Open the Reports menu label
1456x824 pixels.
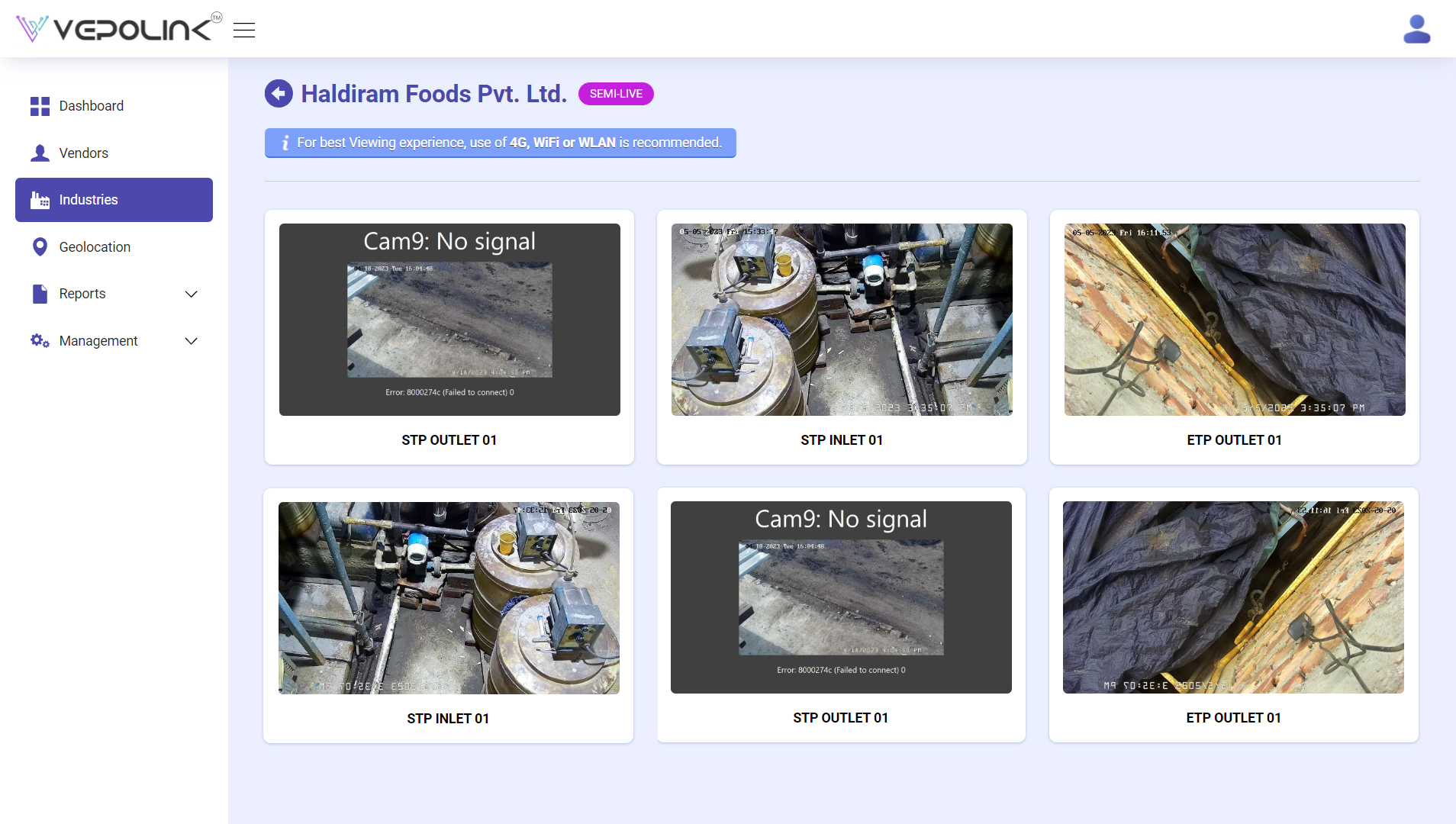coord(82,294)
